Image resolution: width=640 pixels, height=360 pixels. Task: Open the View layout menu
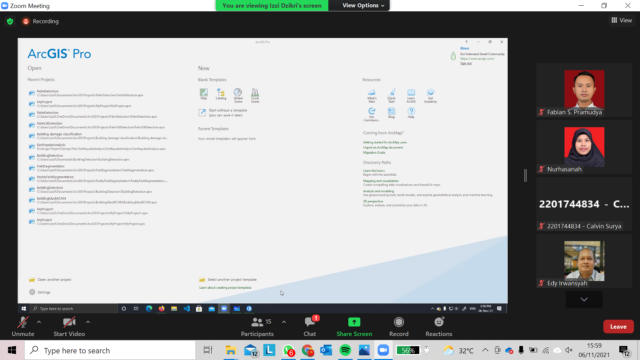622,20
